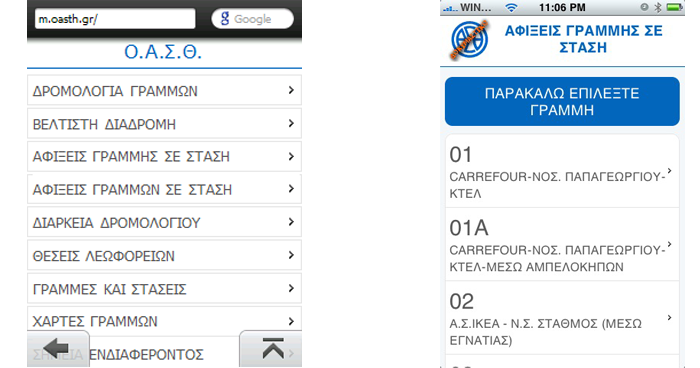
Task: Open ΔΙΑΡΚΕΙΑ ΔΡΟΜΟΛΟΓΙΟΥ menu item
Action: (164, 222)
